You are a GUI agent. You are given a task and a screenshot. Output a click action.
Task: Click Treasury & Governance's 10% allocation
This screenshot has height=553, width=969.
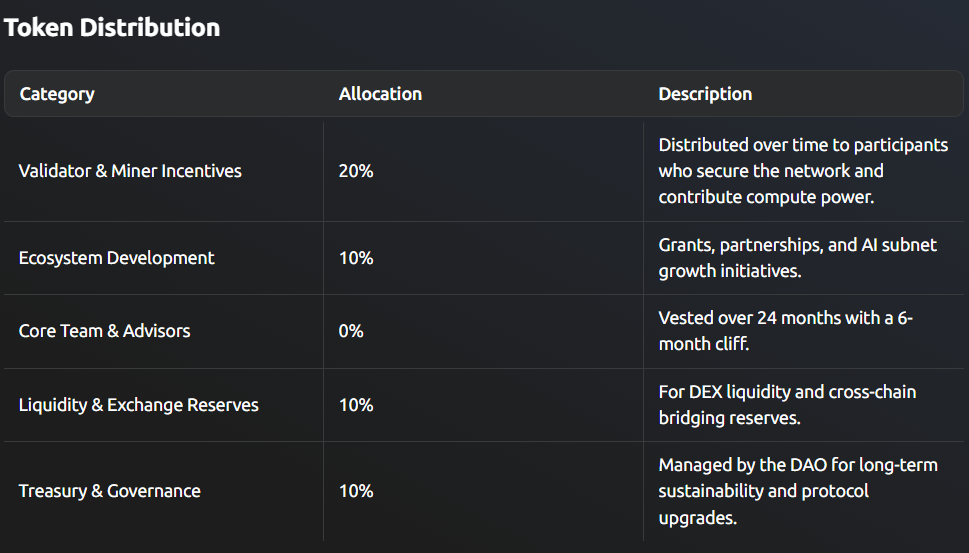(x=356, y=491)
